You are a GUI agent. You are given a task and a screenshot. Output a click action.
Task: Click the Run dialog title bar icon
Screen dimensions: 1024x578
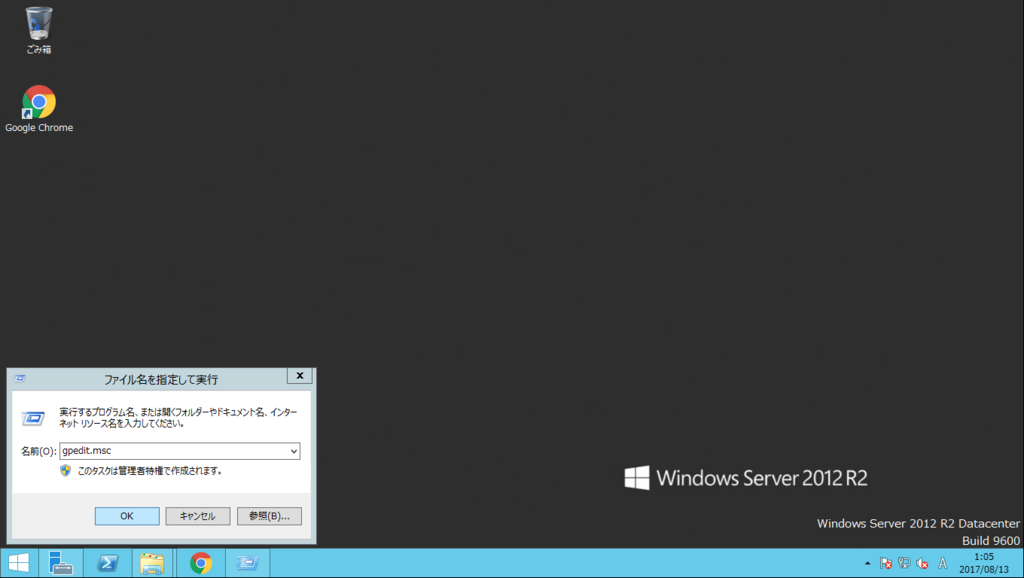20,379
